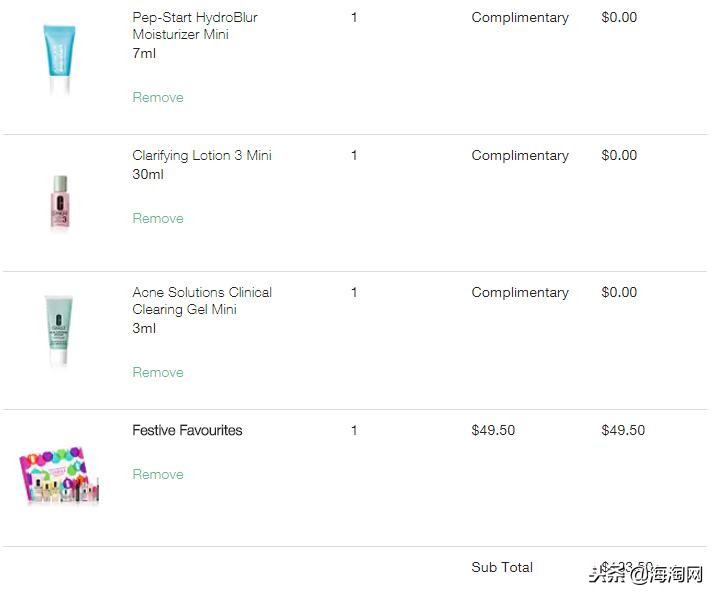The width and height of the screenshot is (720, 600).
Task: Click the $49.50 unit price of Festive Favourites
Action: tap(493, 431)
